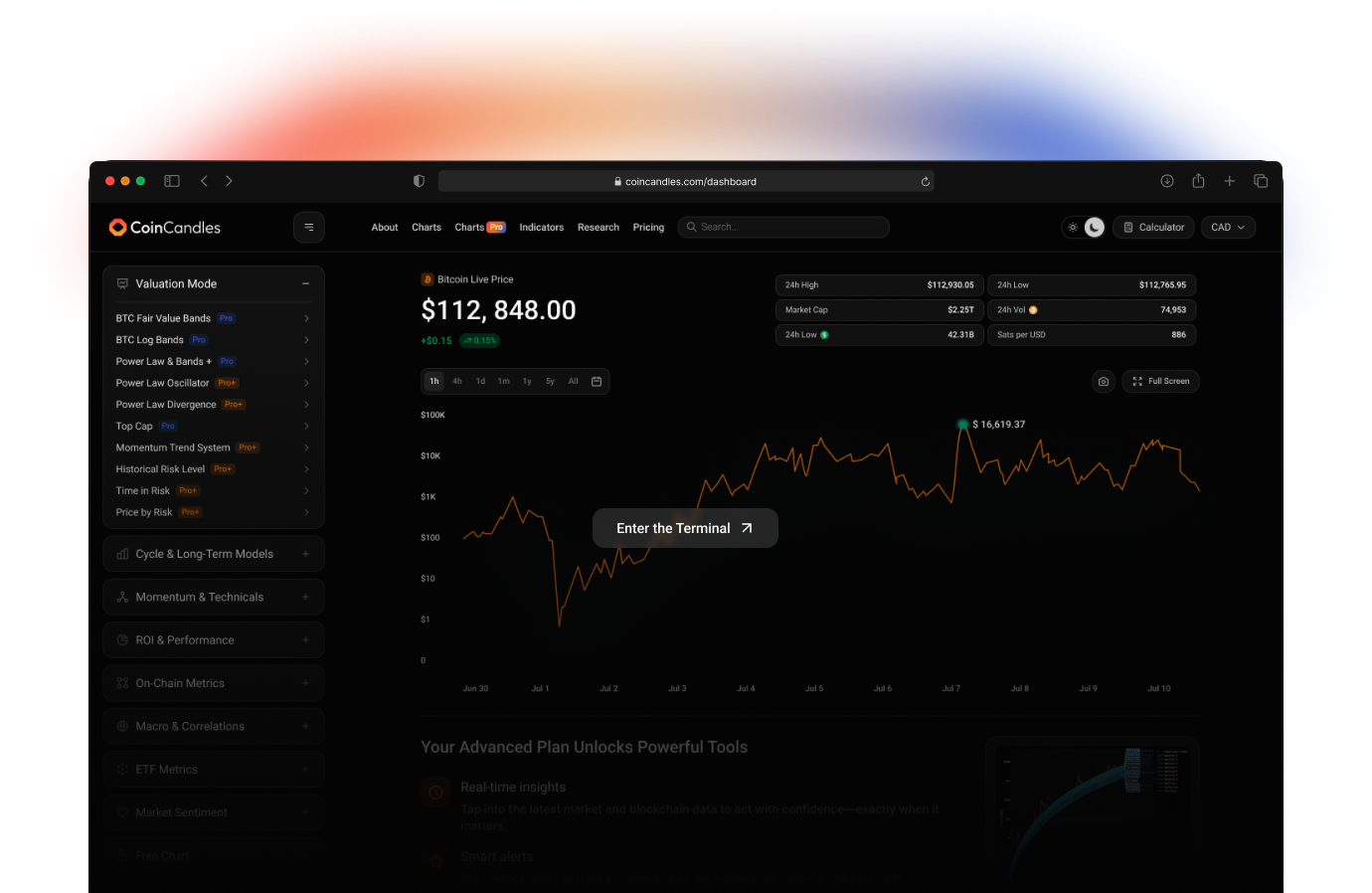Collapse the Valuation Mode section
1372x893 pixels.
point(305,284)
